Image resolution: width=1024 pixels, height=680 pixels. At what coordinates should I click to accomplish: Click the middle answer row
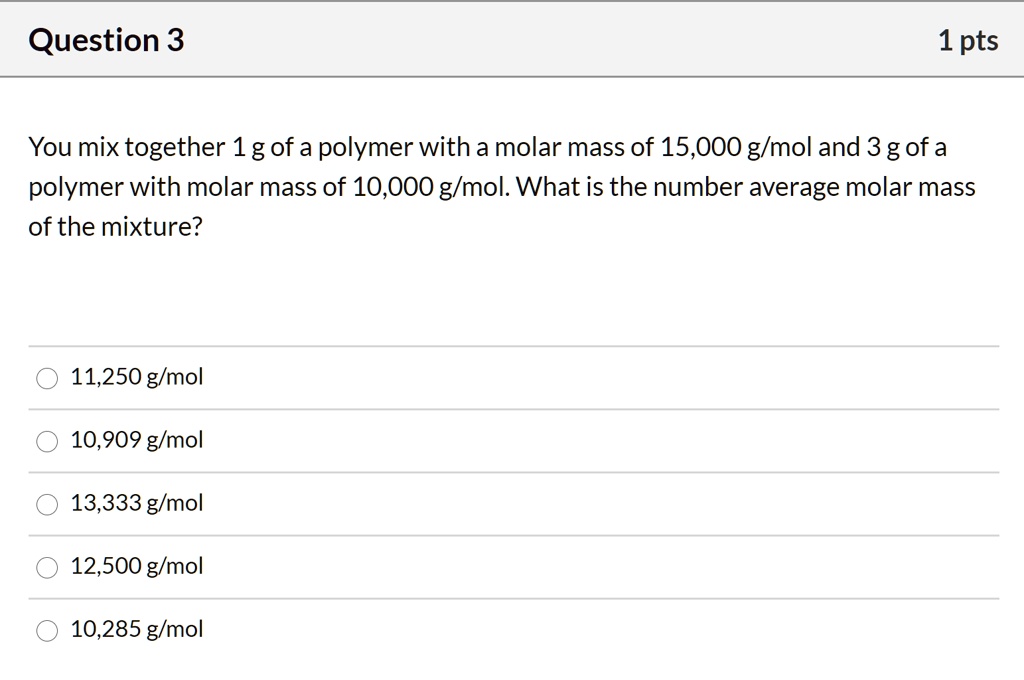(x=500, y=503)
